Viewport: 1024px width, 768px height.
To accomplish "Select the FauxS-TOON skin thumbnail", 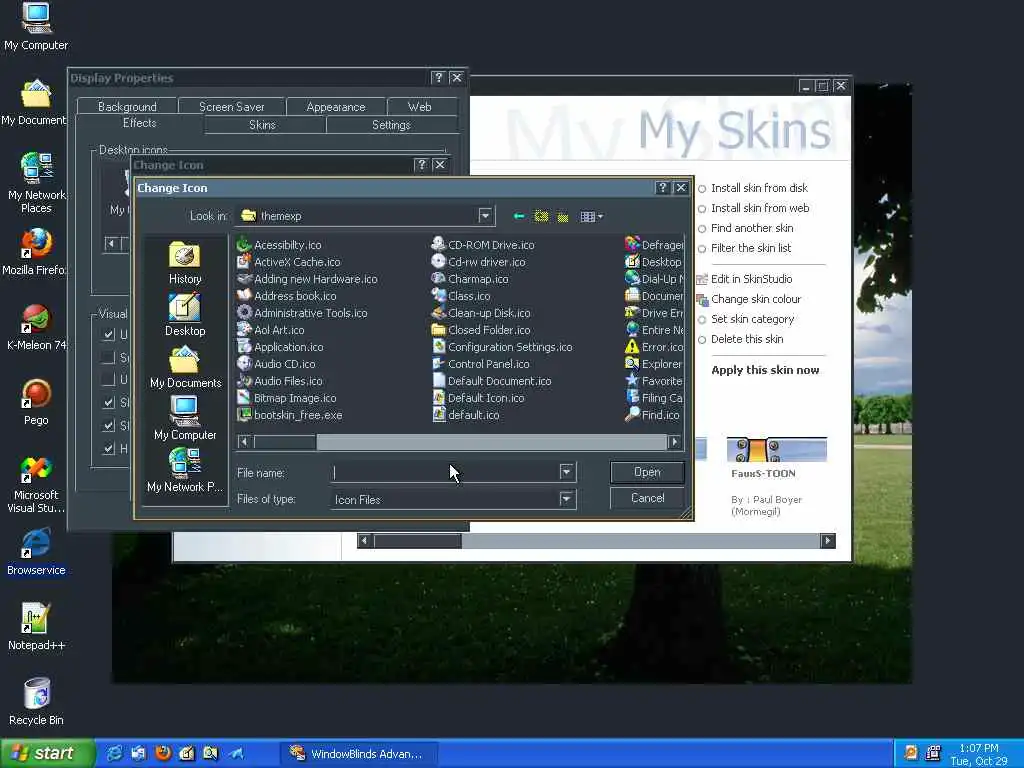I will (776, 449).
